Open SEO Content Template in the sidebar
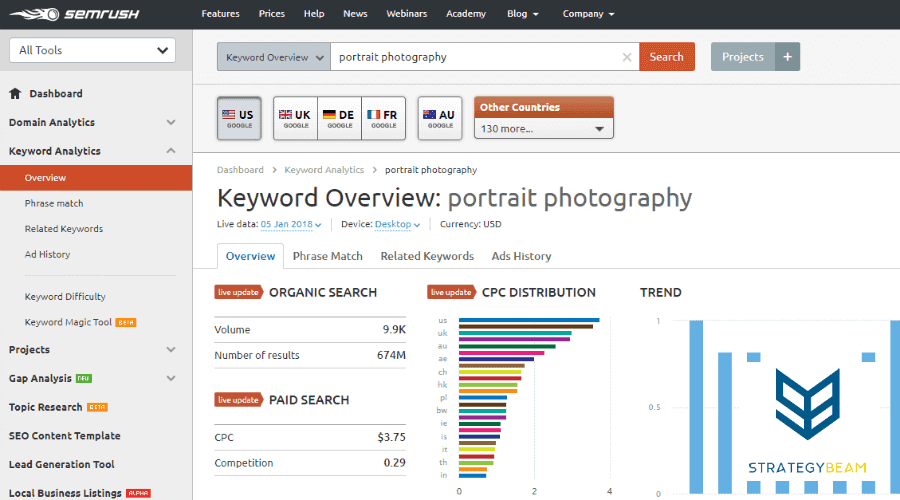The height and width of the screenshot is (500, 900). pos(64,436)
